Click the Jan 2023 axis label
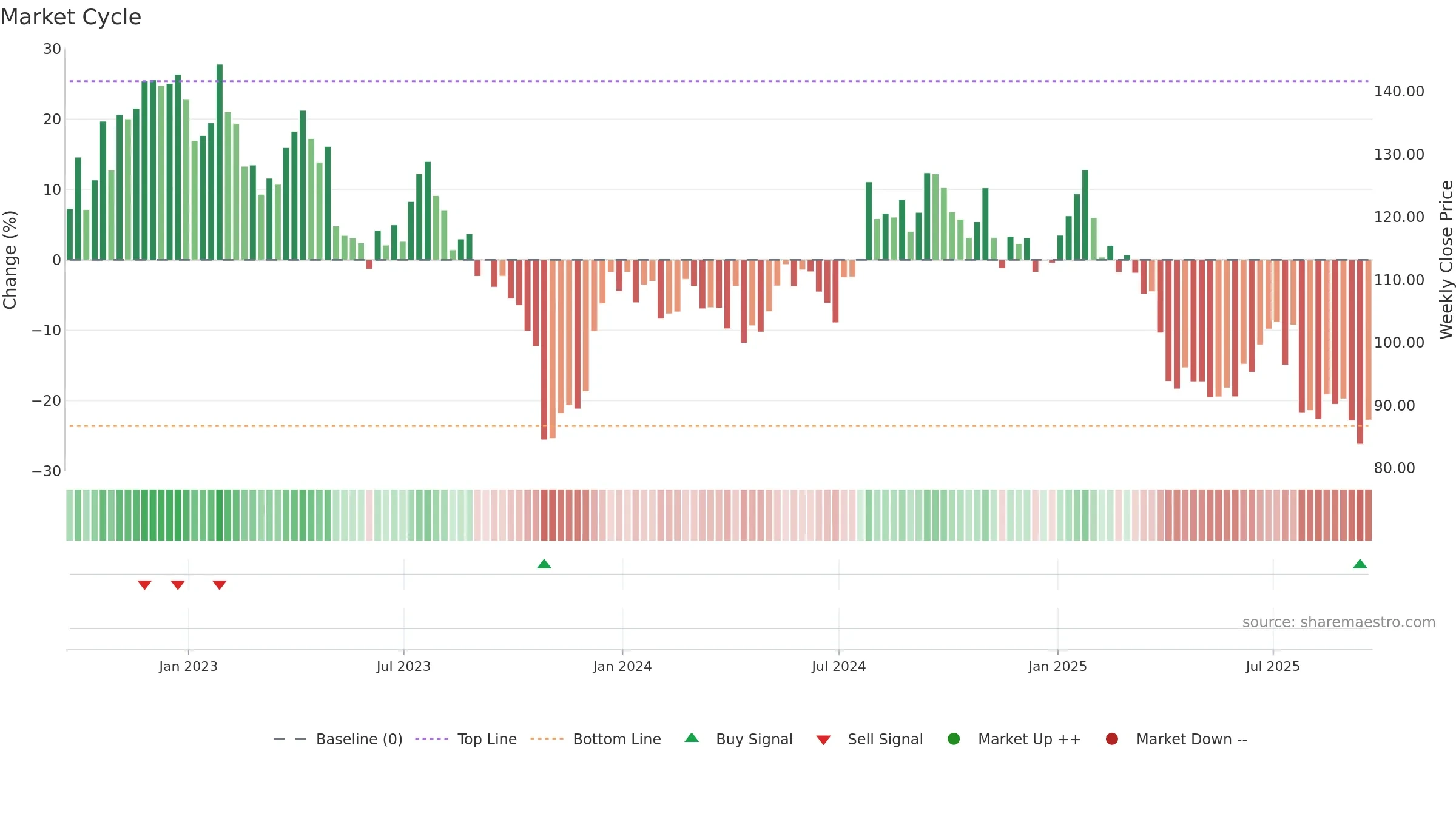 188,666
